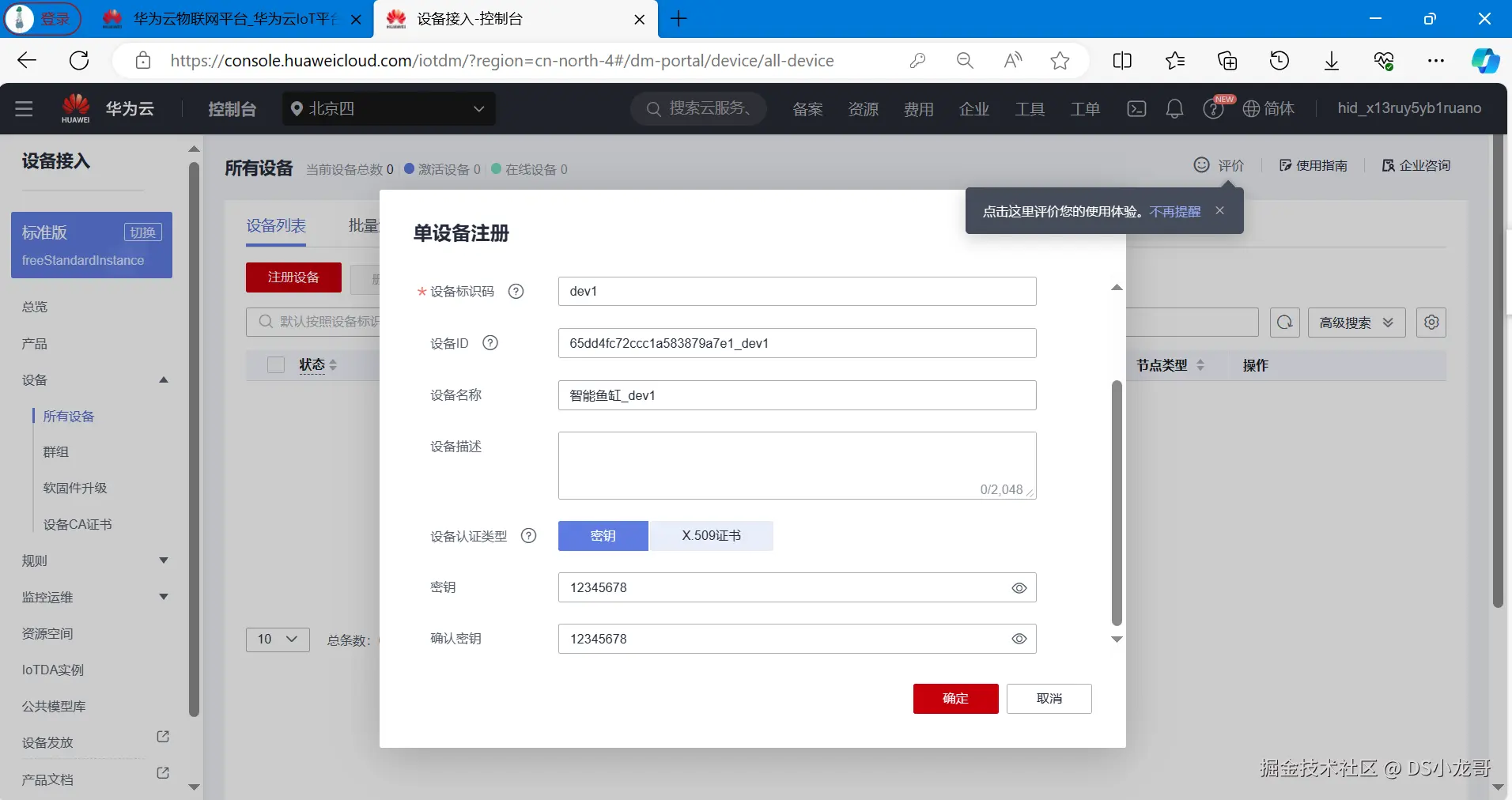
Task: Open the help question-mark icon in header
Action: pyautogui.click(x=1213, y=109)
